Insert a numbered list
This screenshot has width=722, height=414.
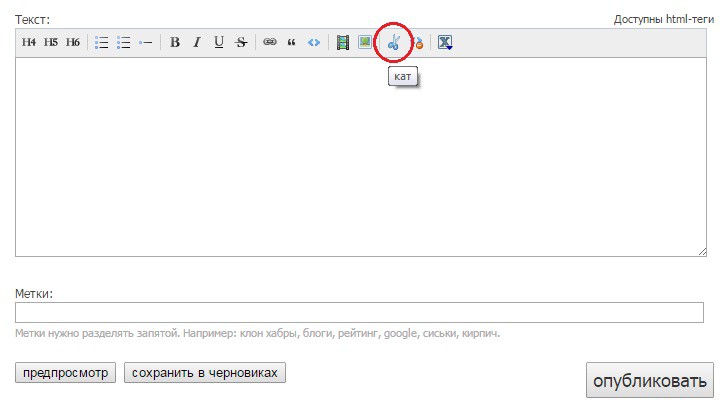pos(124,43)
